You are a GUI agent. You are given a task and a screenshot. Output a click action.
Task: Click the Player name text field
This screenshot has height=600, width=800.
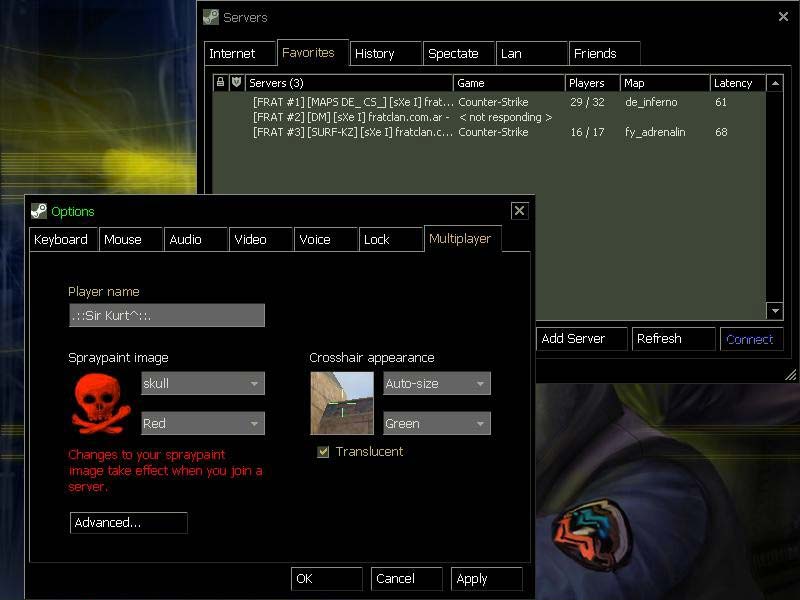[166, 316]
